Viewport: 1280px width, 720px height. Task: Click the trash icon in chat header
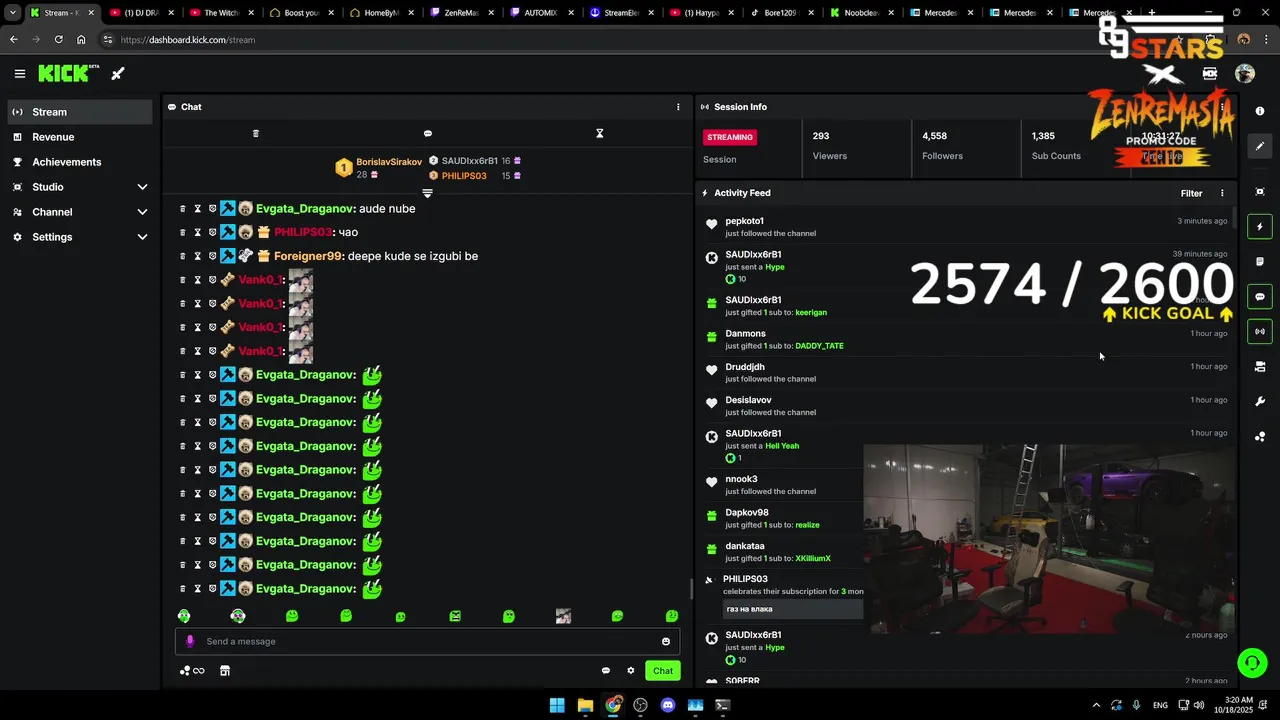click(256, 133)
